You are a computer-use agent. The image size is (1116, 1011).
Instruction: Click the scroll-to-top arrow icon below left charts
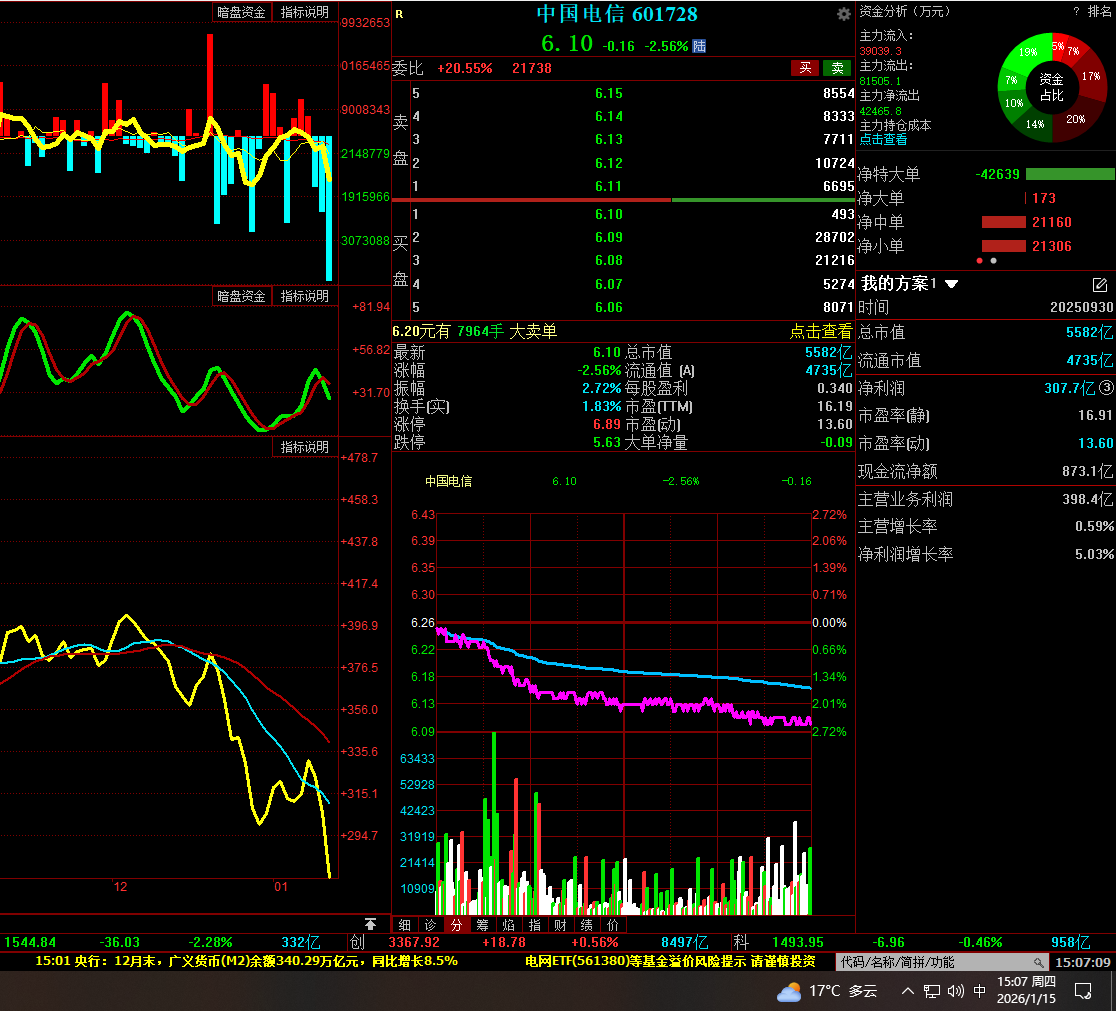(x=370, y=924)
